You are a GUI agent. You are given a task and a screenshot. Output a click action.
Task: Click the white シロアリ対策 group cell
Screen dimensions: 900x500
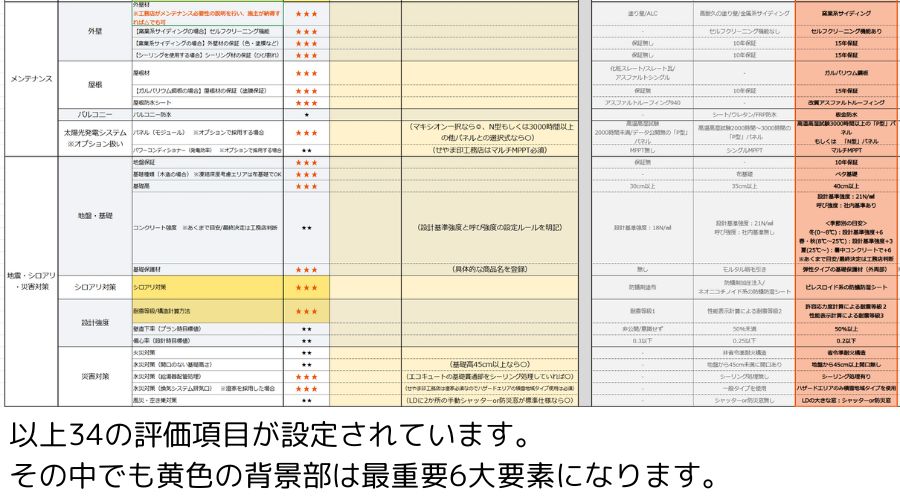click(x=95, y=287)
